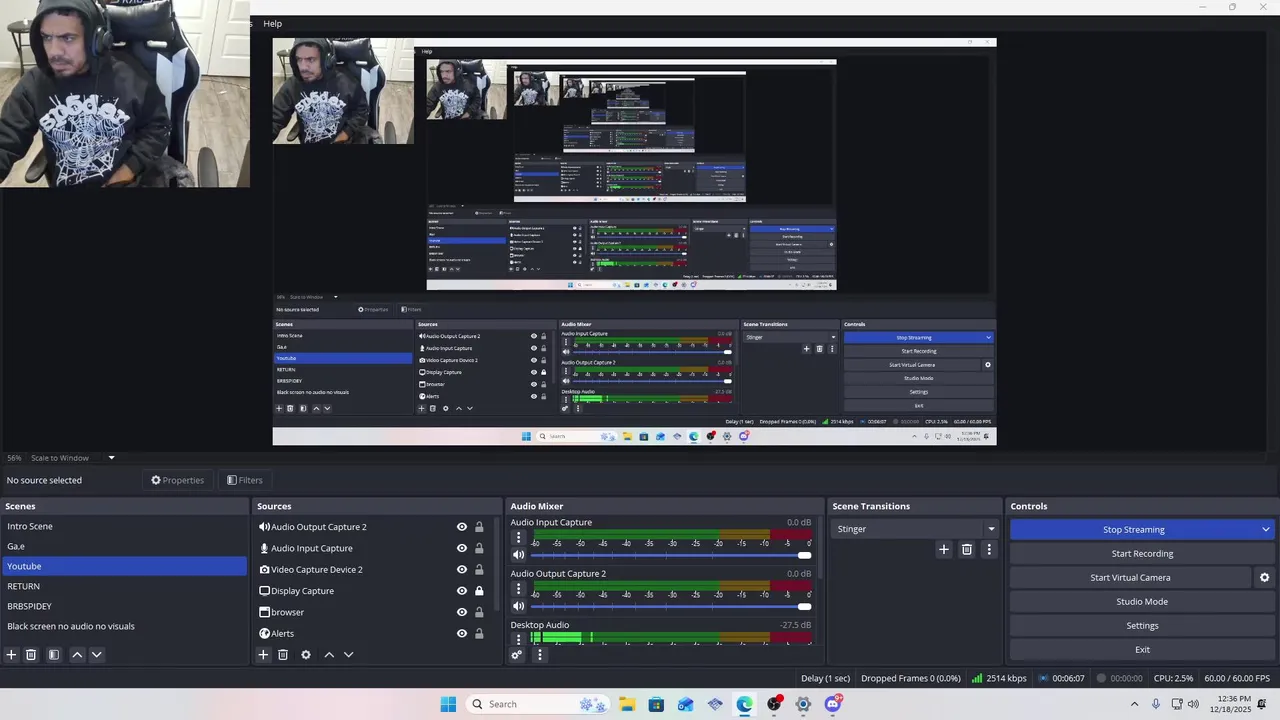Click the Sources list scrollbar

pos(498,565)
